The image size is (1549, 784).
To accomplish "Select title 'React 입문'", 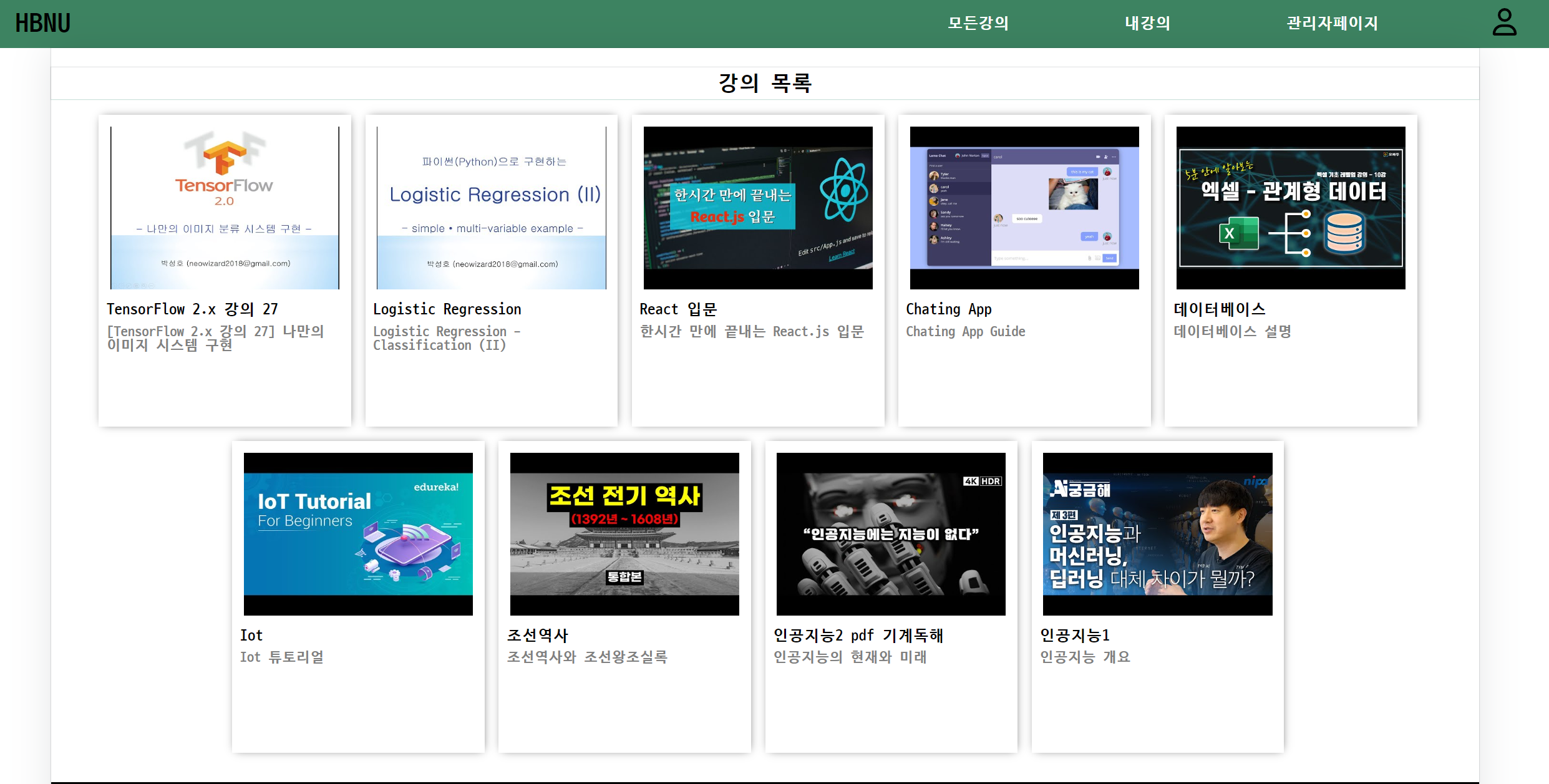I will pyautogui.click(x=678, y=309).
